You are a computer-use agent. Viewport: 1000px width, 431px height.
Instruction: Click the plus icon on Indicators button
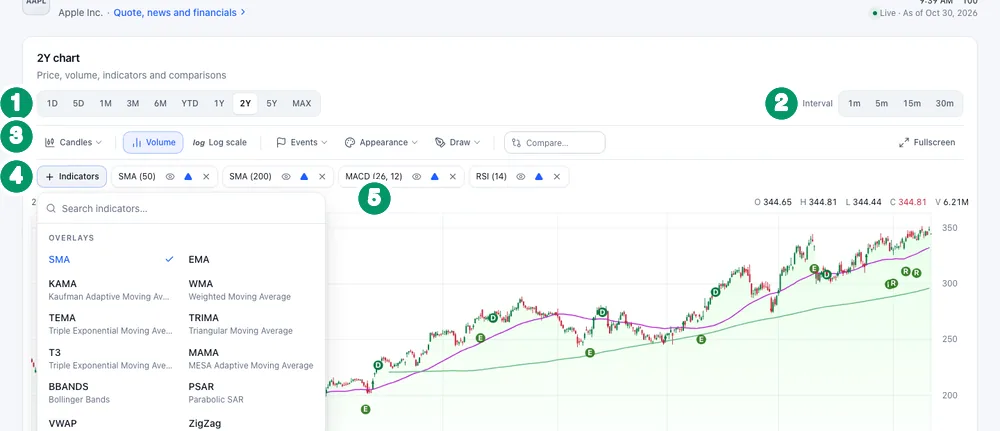50,177
